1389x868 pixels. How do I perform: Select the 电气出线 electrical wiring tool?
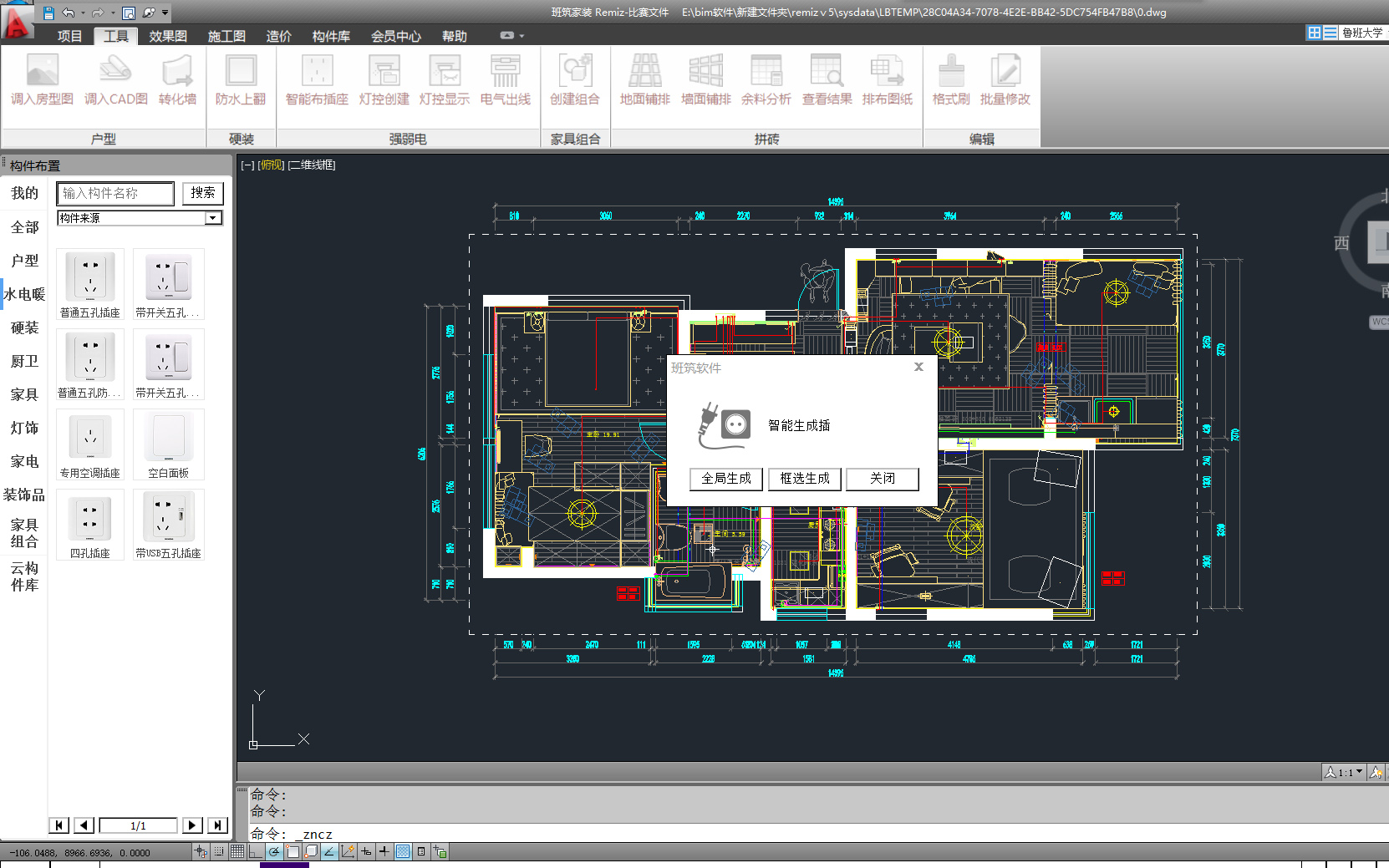pyautogui.click(x=505, y=80)
